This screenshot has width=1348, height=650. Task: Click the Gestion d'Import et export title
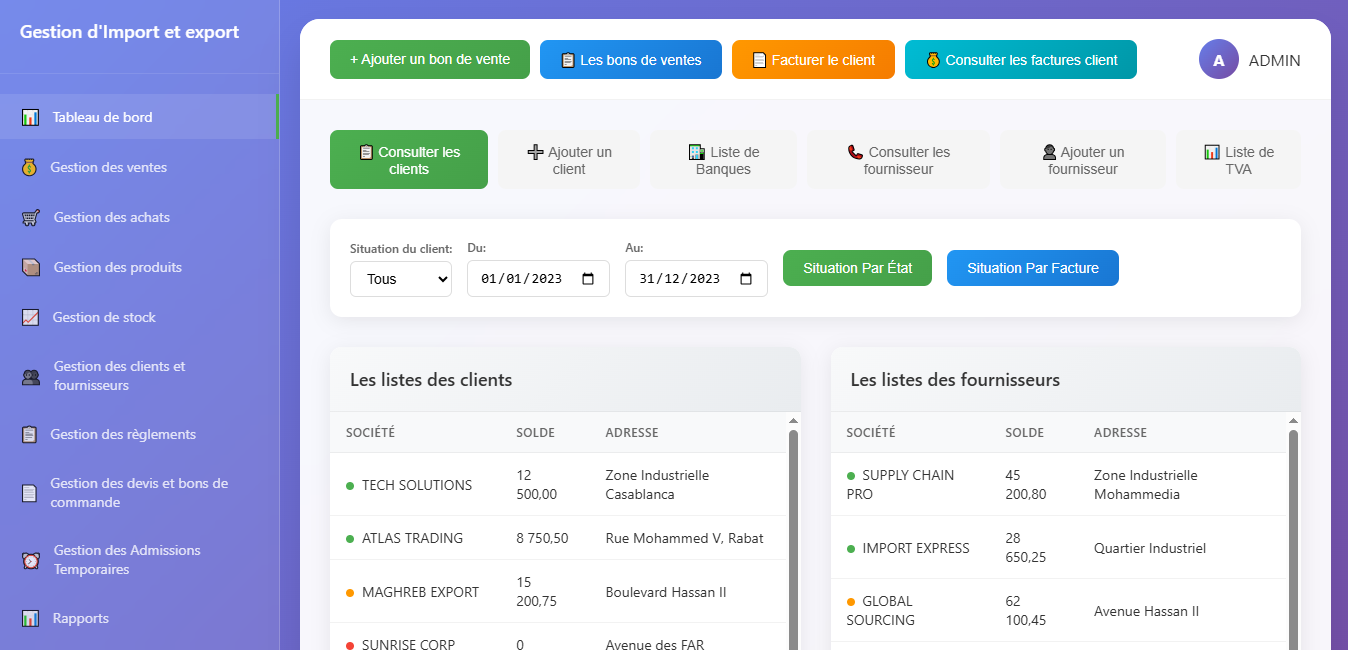pos(130,32)
